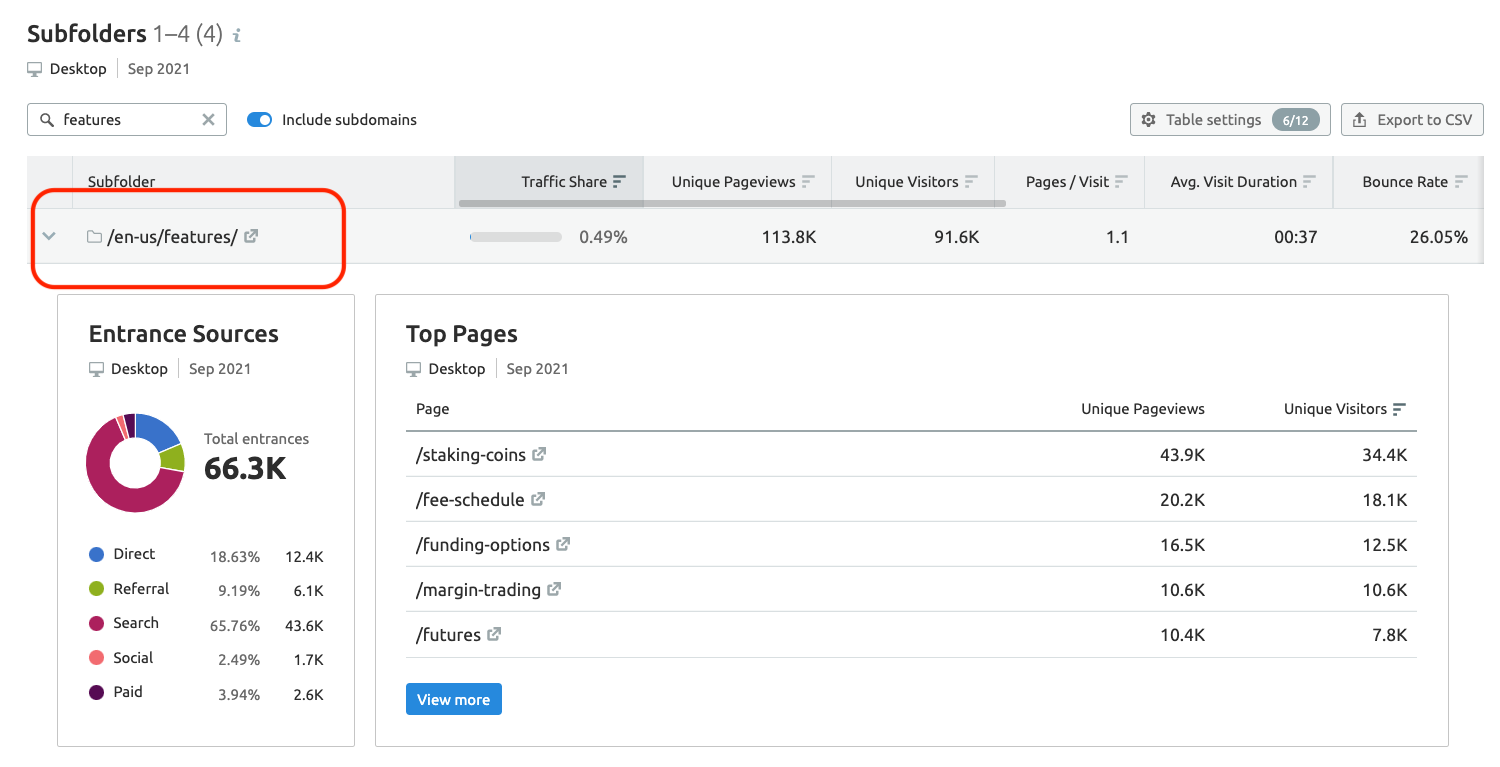The image size is (1500, 767).
Task: Click Unique Pageviews header in Top Pages
Action: [x=1143, y=409]
